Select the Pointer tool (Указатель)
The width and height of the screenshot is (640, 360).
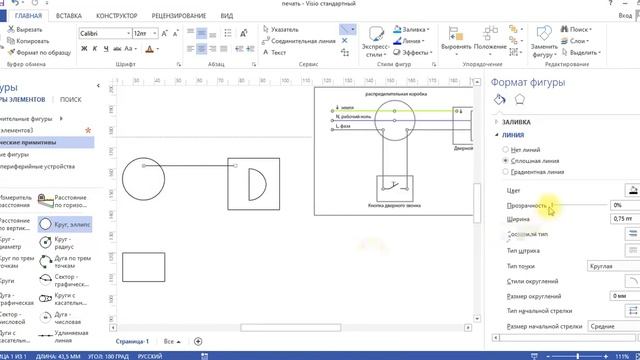[281, 29]
